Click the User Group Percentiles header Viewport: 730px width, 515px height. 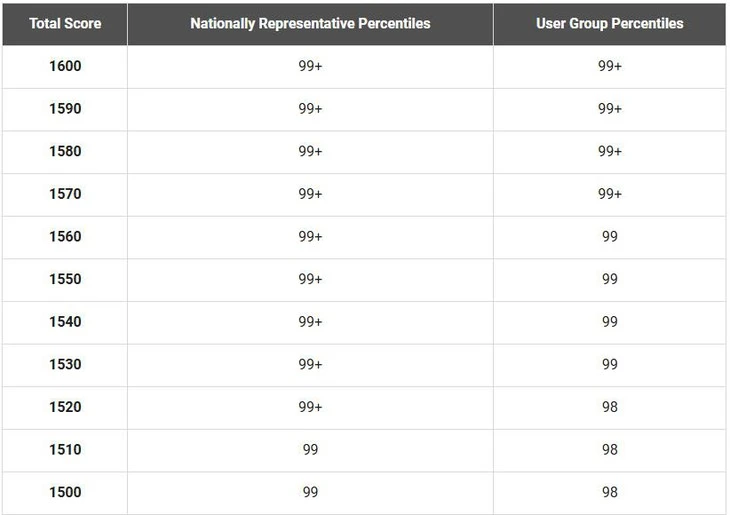tap(609, 23)
